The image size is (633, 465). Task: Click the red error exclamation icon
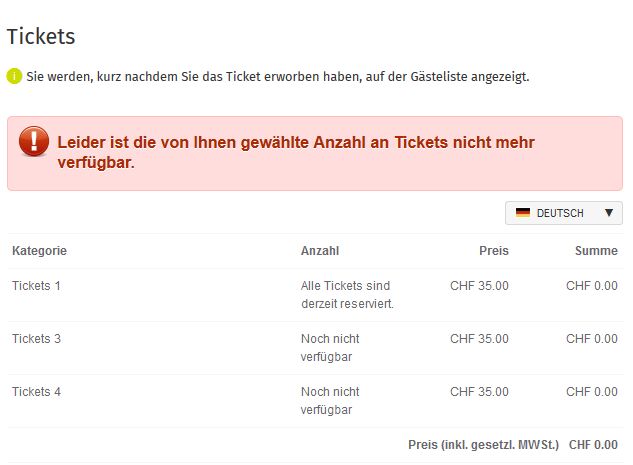click(x=34, y=141)
